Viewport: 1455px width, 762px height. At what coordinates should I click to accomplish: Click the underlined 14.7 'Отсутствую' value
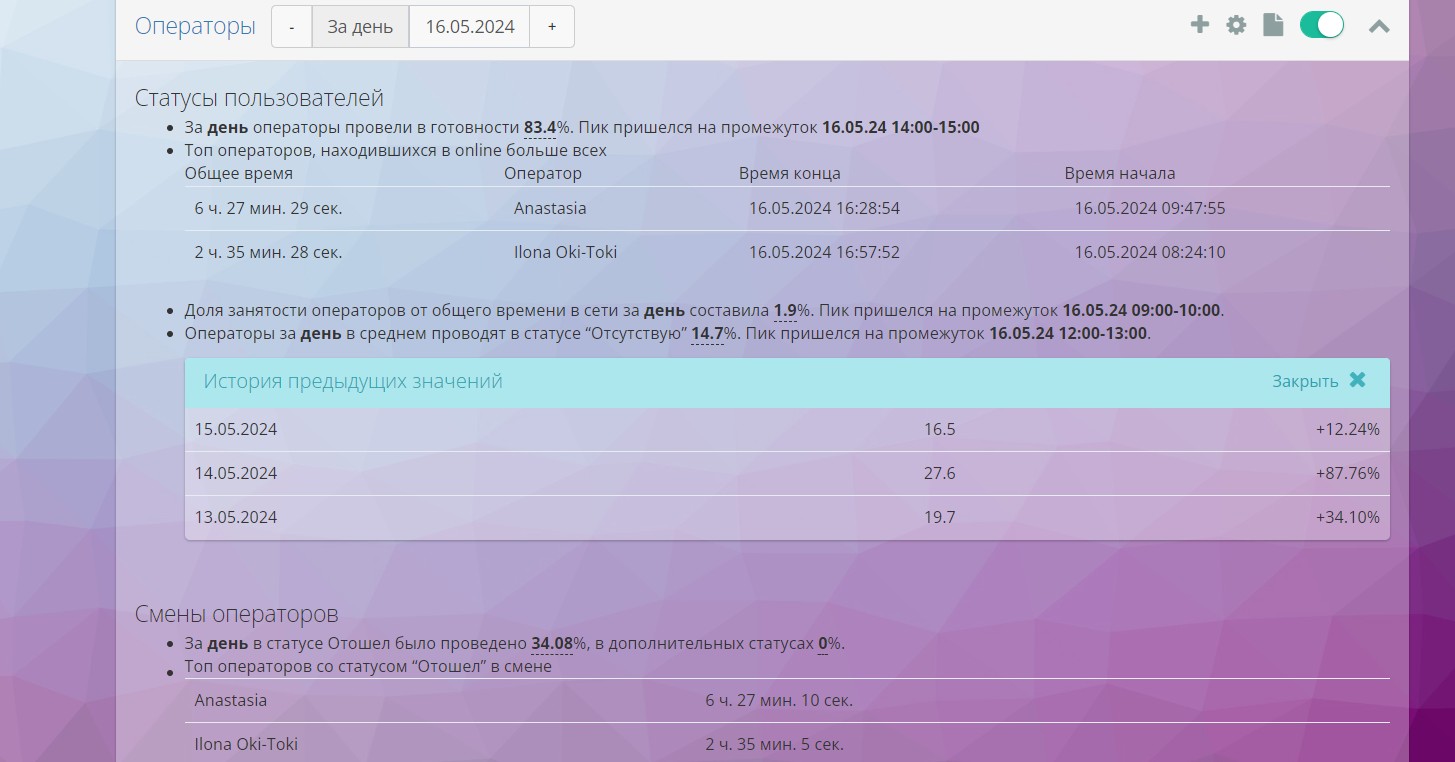707,333
